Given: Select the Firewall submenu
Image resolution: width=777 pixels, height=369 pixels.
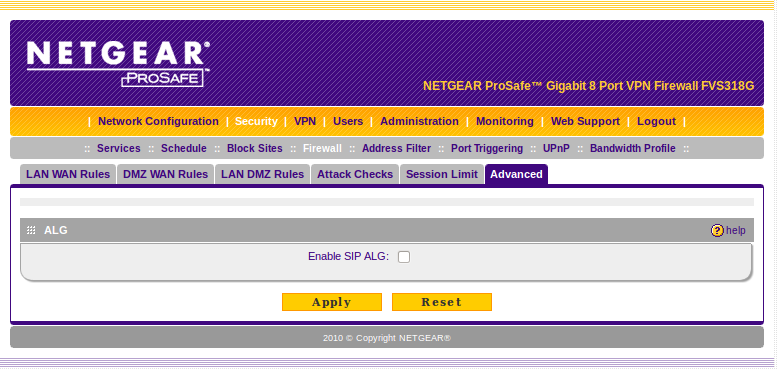Looking at the screenshot, I should tap(322, 148).
